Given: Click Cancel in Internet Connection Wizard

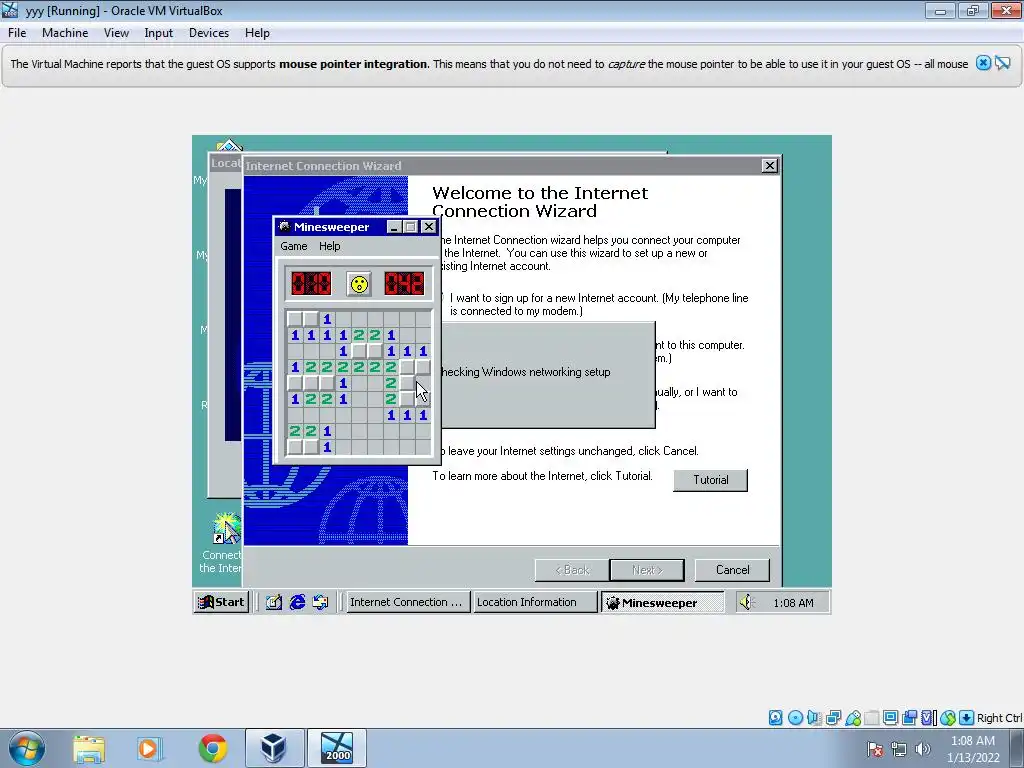Looking at the screenshot, I should click(732, 570).
